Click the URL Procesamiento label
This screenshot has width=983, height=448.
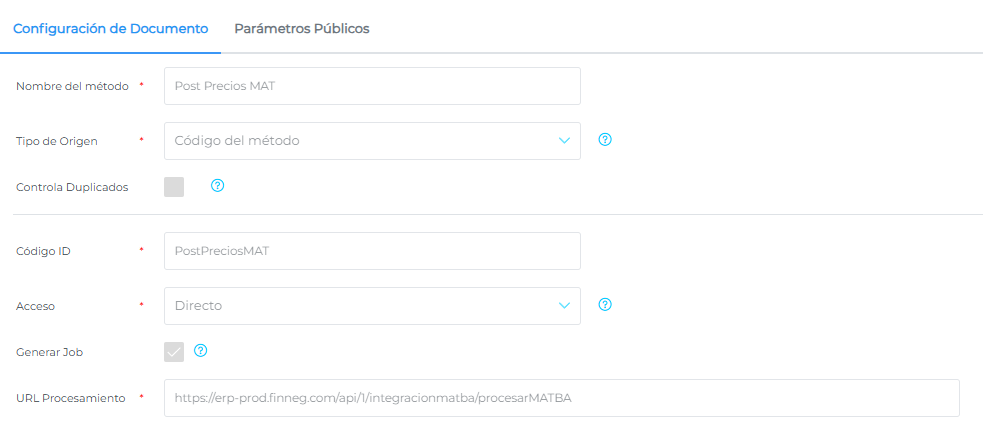click(70, 398)
